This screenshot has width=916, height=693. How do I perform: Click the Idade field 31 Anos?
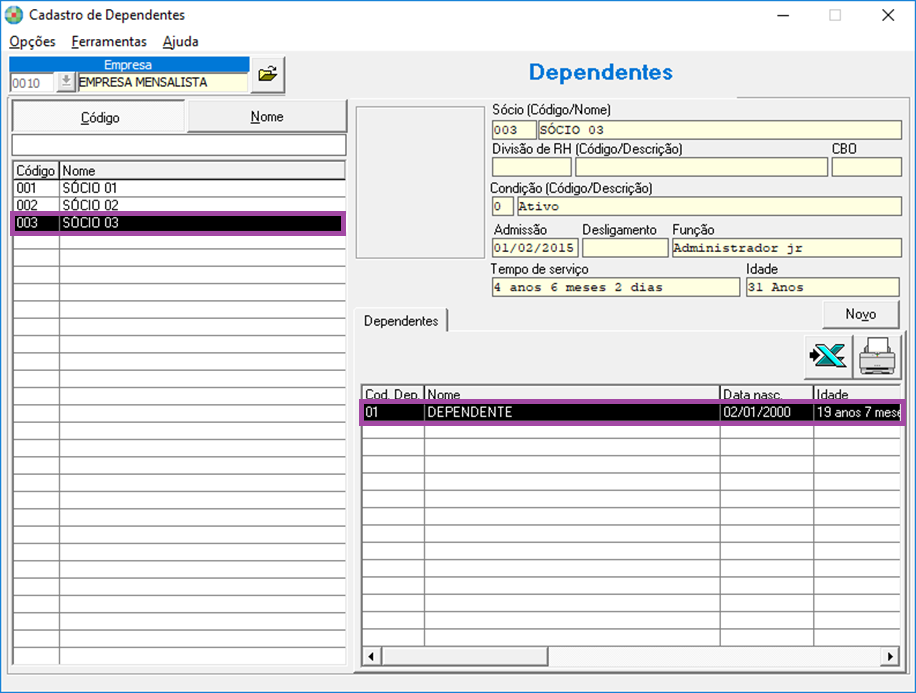tap(823, 287)
